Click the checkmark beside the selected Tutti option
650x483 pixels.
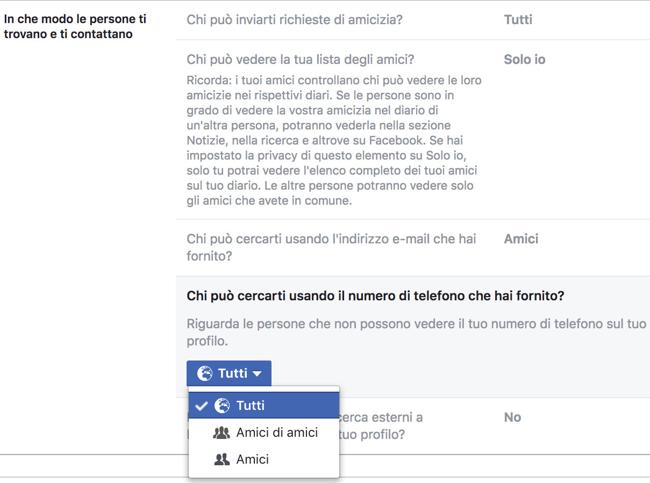201,405
